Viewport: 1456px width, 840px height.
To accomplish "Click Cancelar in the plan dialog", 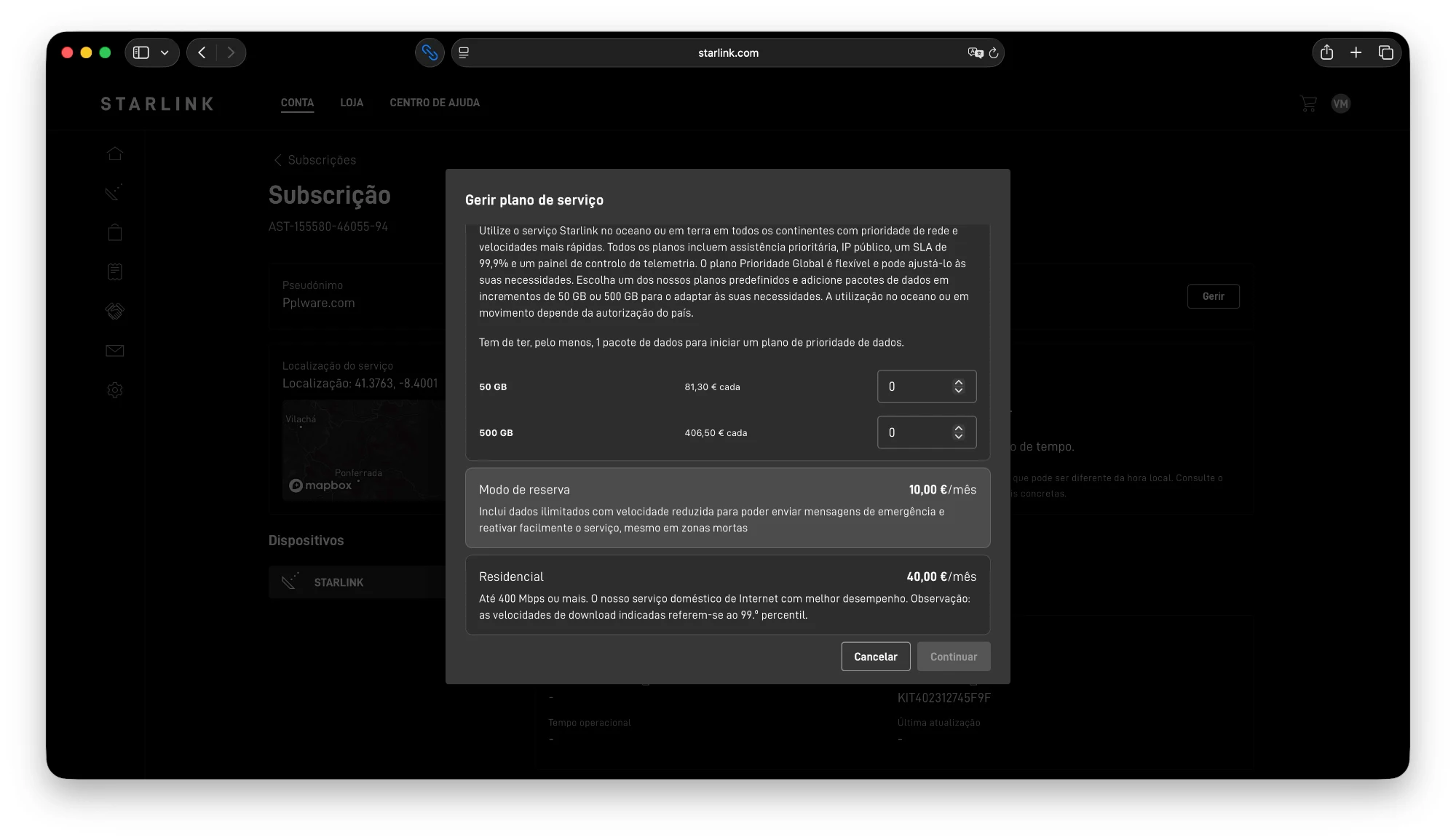I will click(x=876, y=657).
